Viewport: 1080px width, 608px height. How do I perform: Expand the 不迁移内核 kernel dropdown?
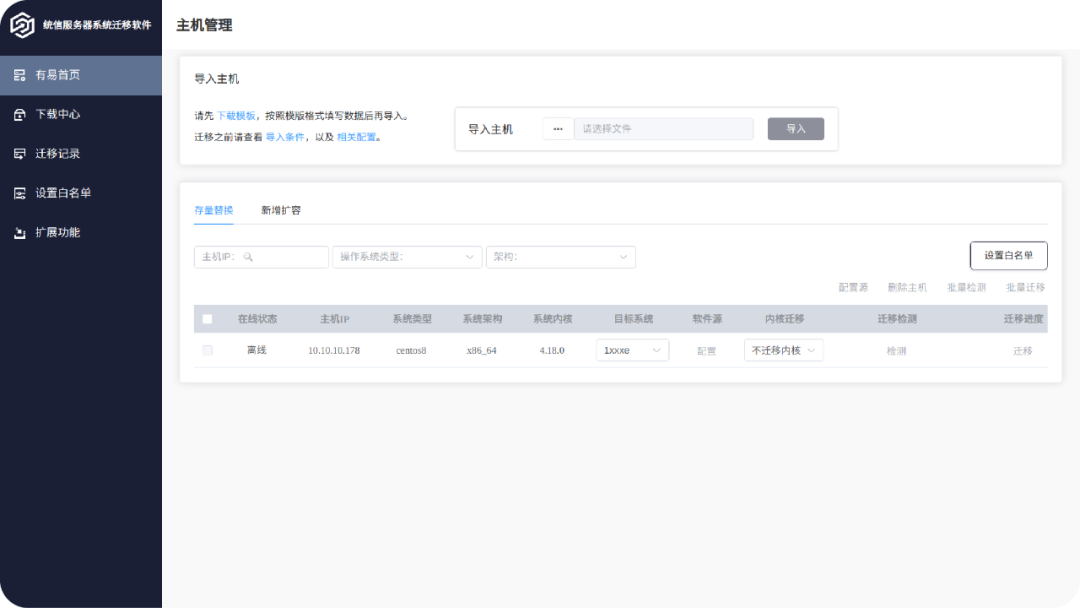click(784, 350)
